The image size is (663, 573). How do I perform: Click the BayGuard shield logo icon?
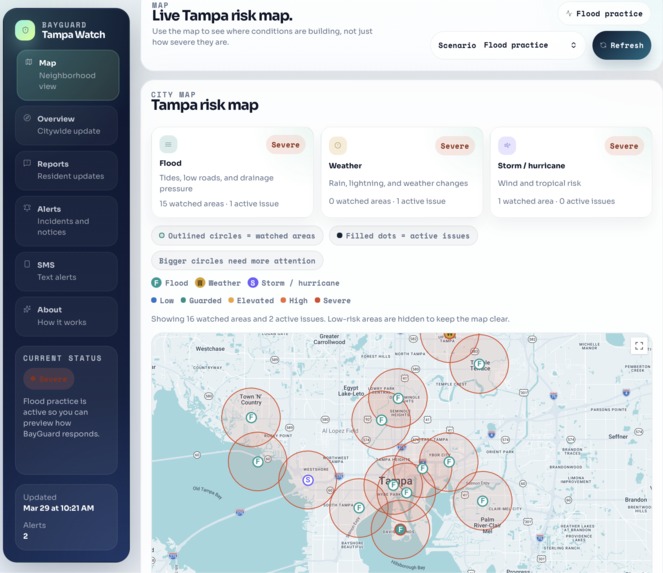25,30
